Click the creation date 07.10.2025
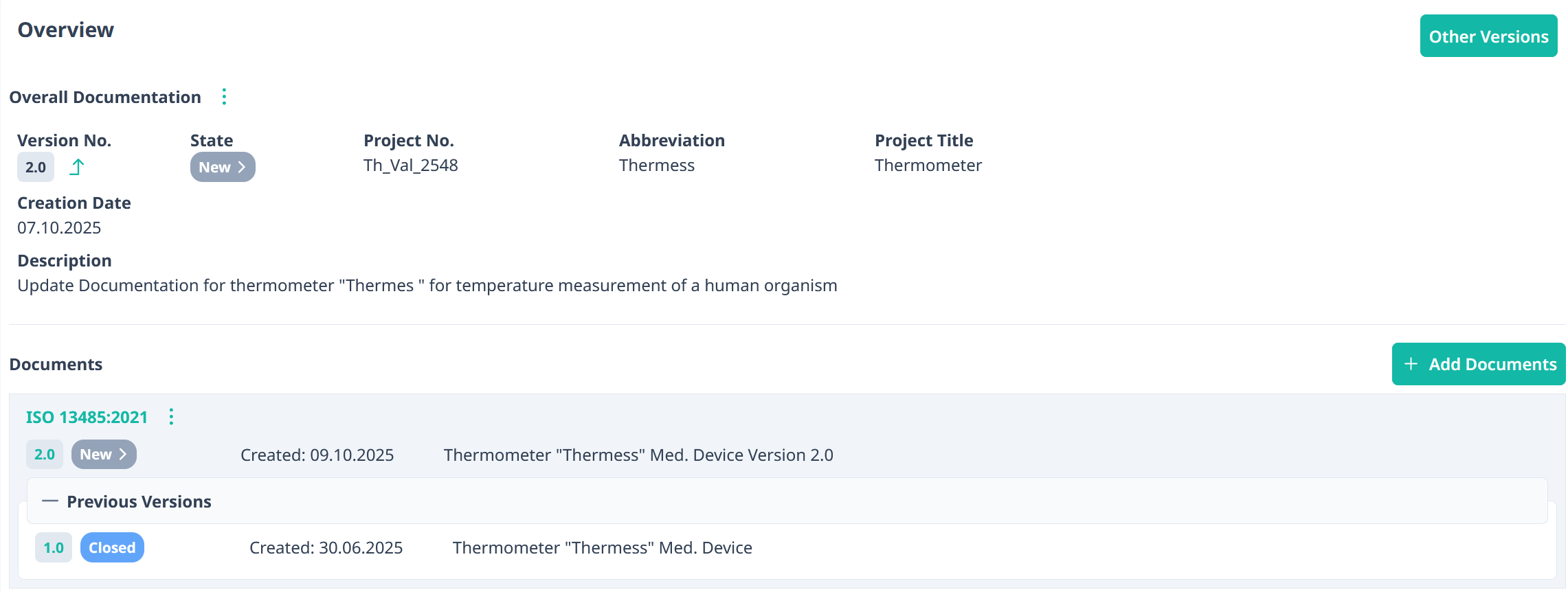The width and height of the screenshot is (1568, 592). [x=59, y=228]
